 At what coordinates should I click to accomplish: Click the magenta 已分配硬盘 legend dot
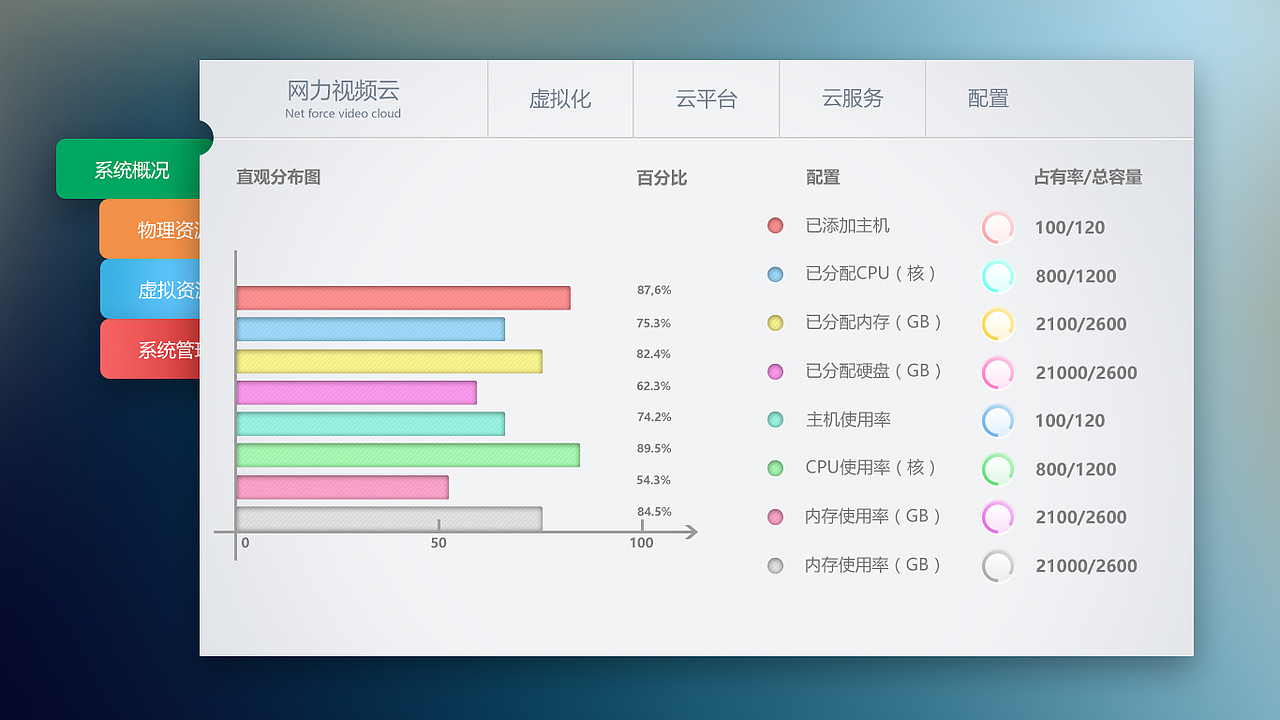[x=776, y=371]
